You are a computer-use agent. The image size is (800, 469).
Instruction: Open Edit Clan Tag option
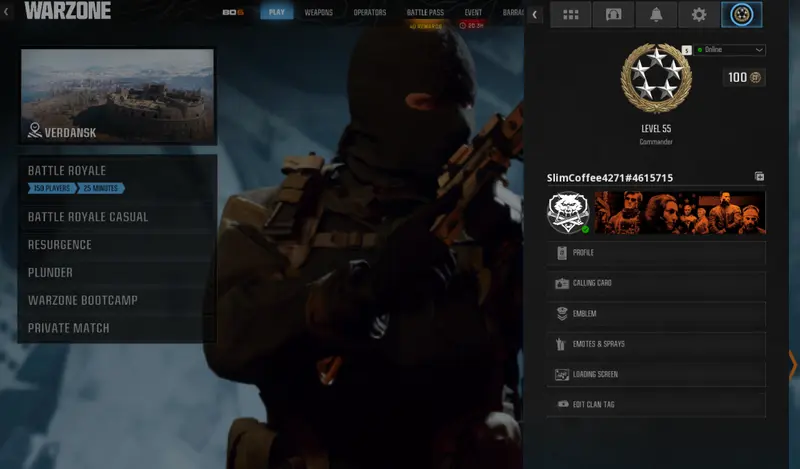[x=656, y=404]
